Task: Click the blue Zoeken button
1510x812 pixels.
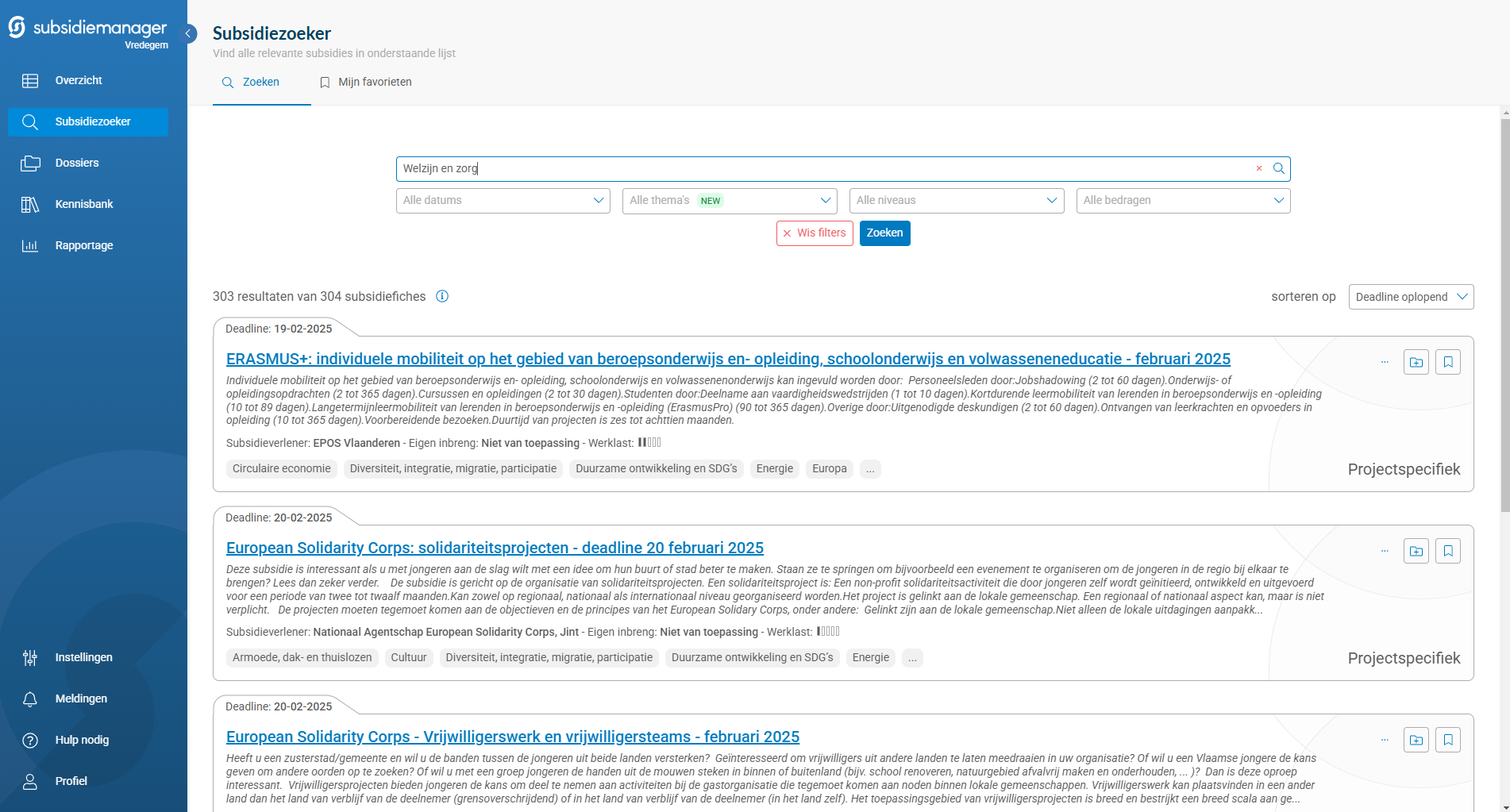Action: pos(884,233)
